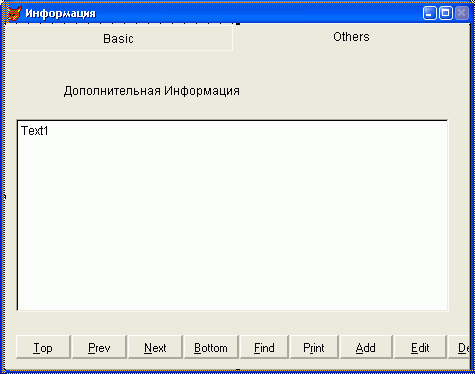Image resolution: width=475 pixels, height=374 pixels.
Task: Open the fox icon system menu
Action: pyautogui.click(x=14, y=13)
